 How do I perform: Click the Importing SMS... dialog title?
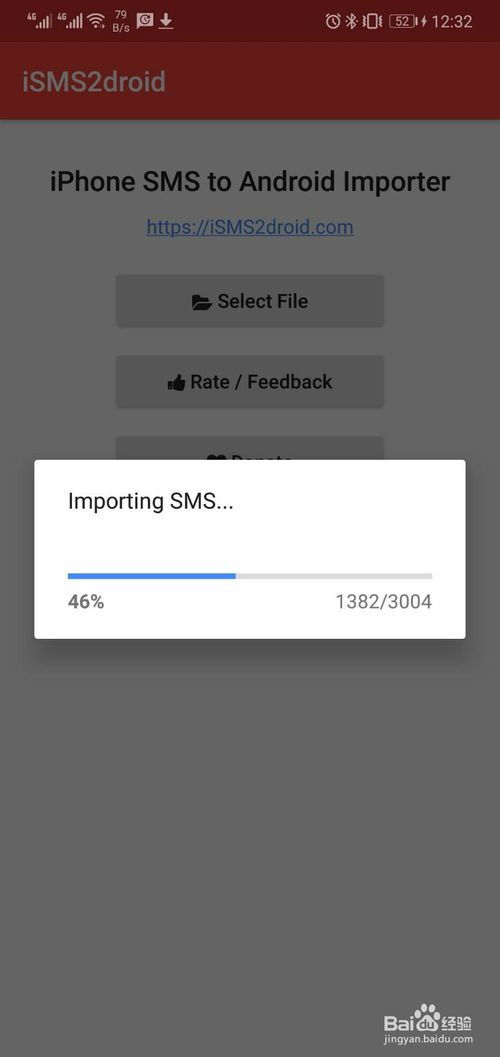coord(150,502)
